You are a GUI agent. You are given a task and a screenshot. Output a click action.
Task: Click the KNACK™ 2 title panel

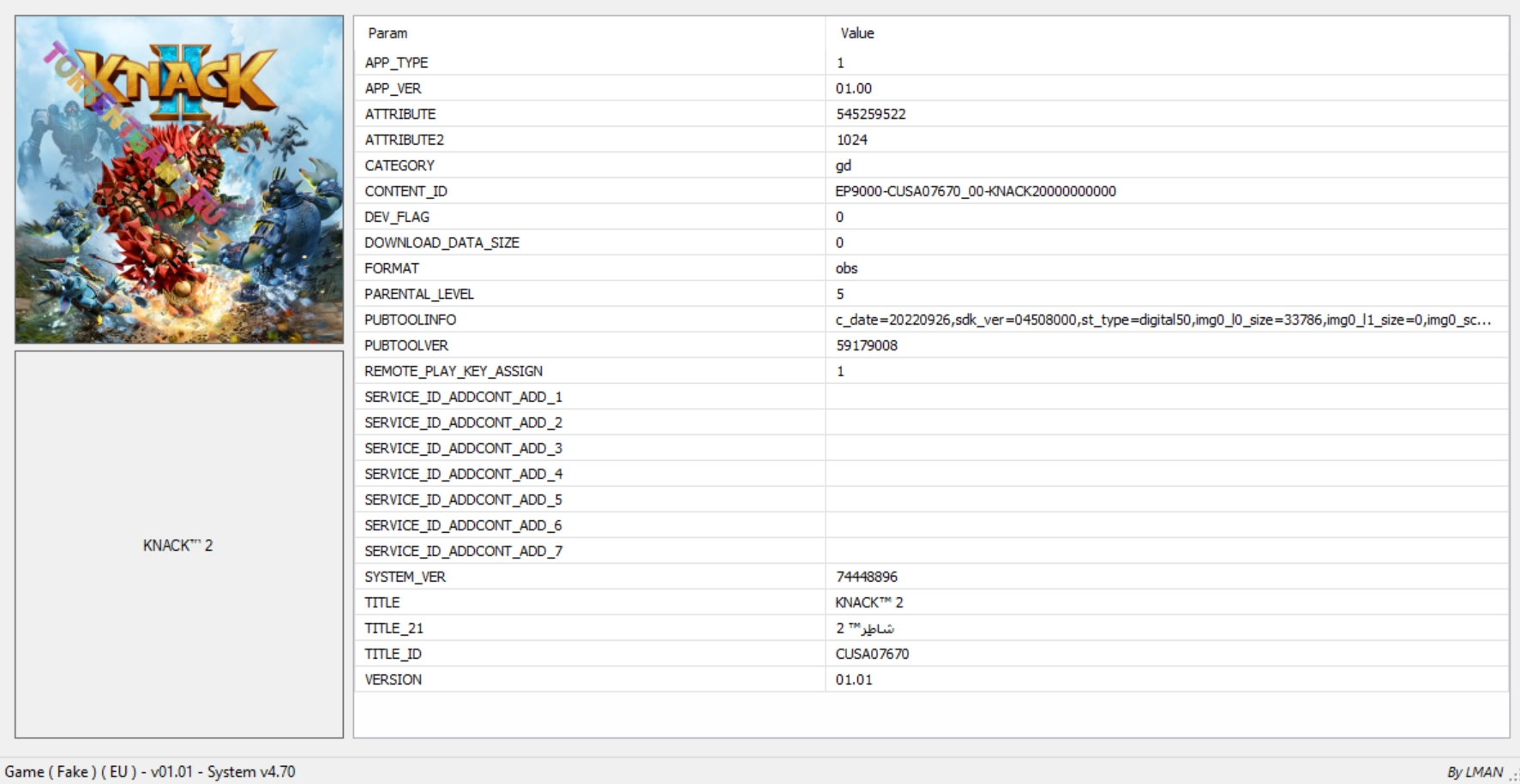click(x=178, y=545)
